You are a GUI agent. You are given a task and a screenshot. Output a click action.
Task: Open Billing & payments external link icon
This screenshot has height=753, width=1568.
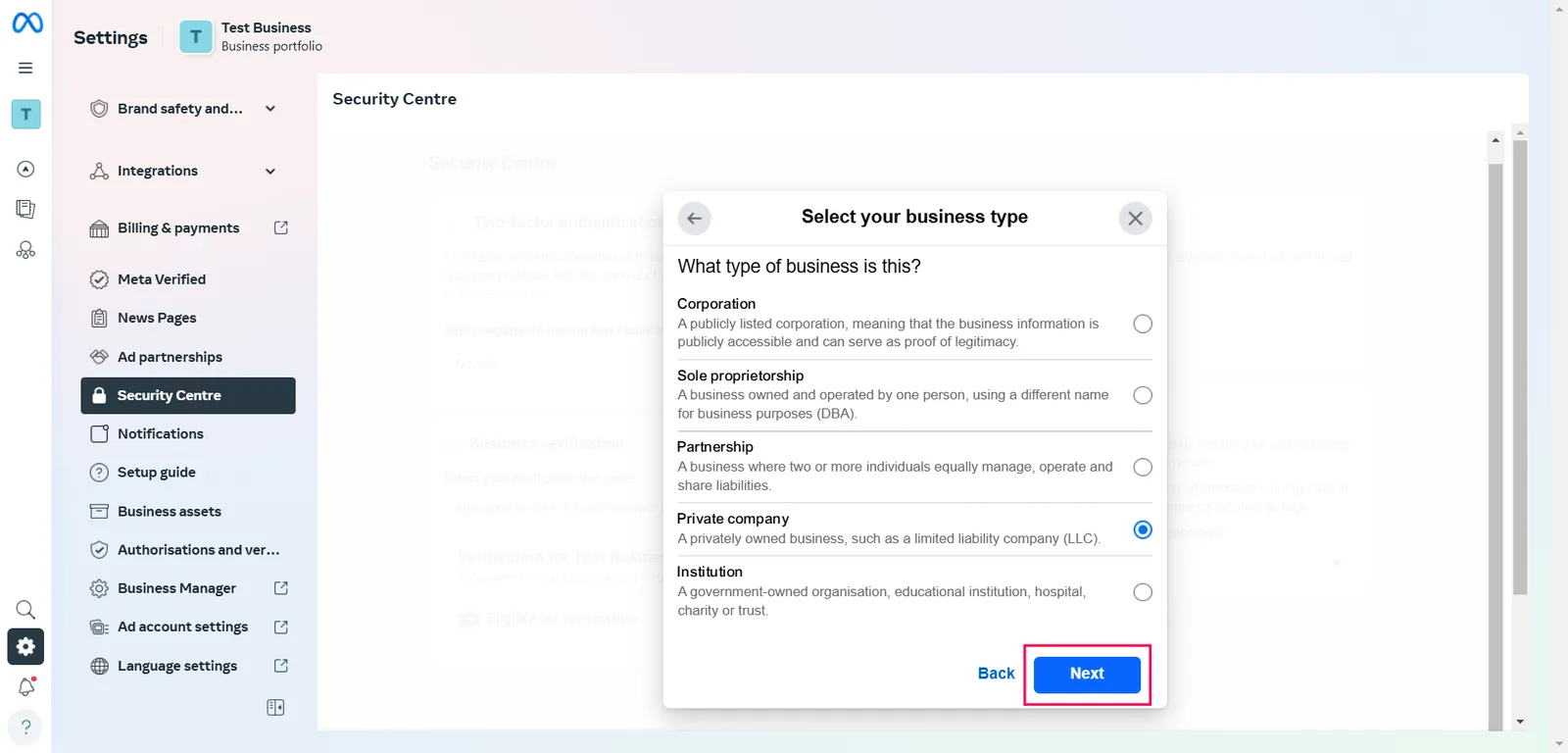[x=281, y=227]
